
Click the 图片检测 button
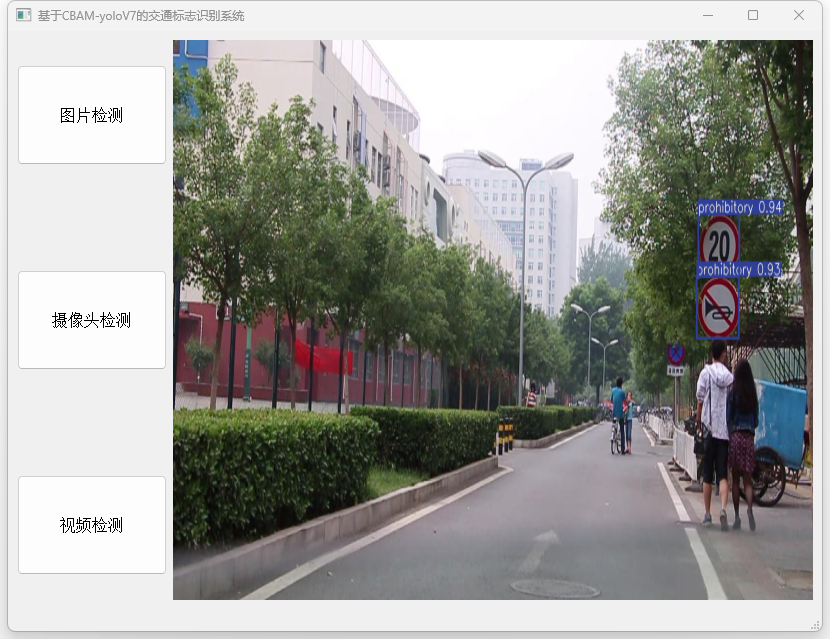(92, 115)
